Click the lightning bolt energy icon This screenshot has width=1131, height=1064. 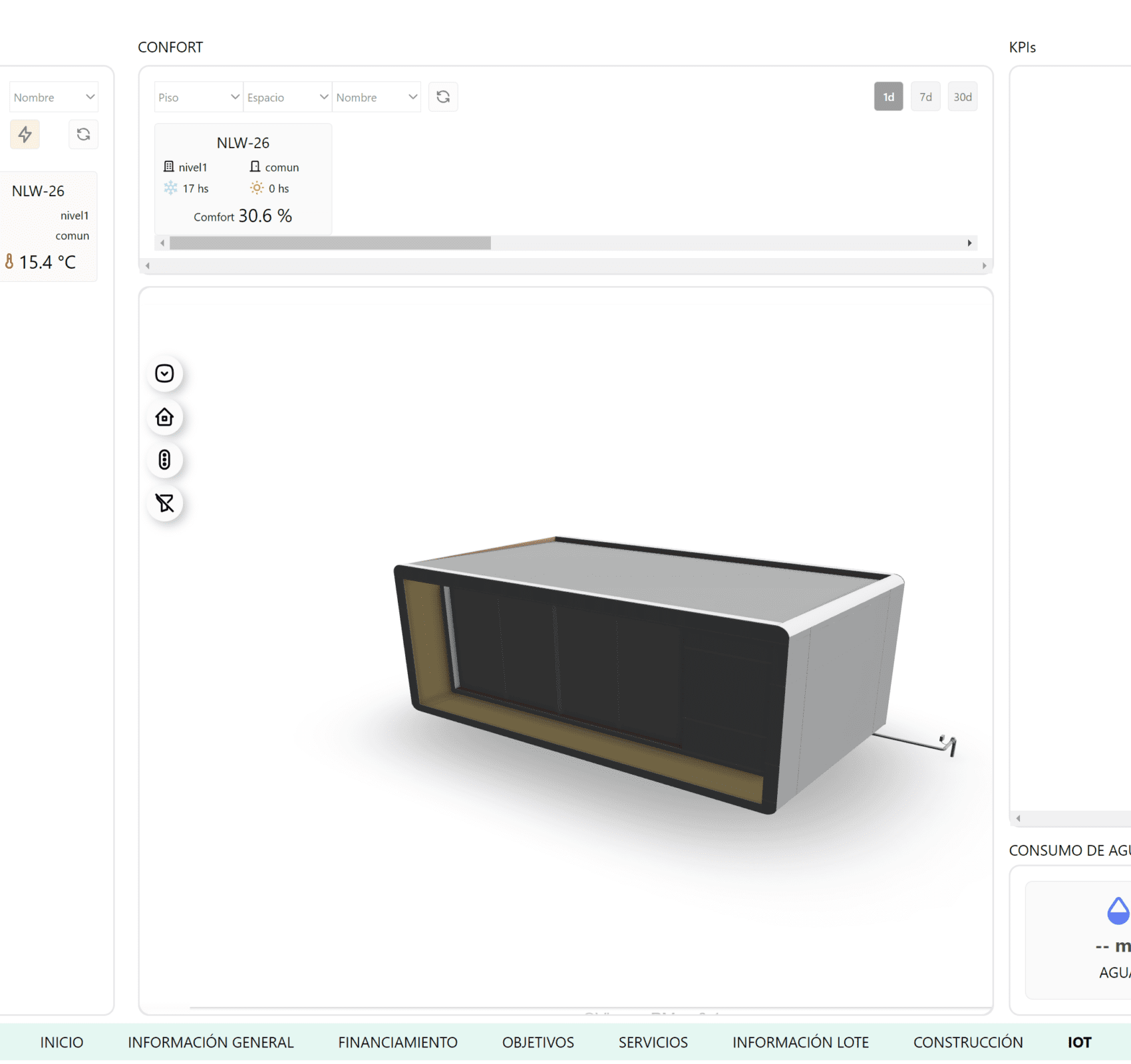click(25, 134)
